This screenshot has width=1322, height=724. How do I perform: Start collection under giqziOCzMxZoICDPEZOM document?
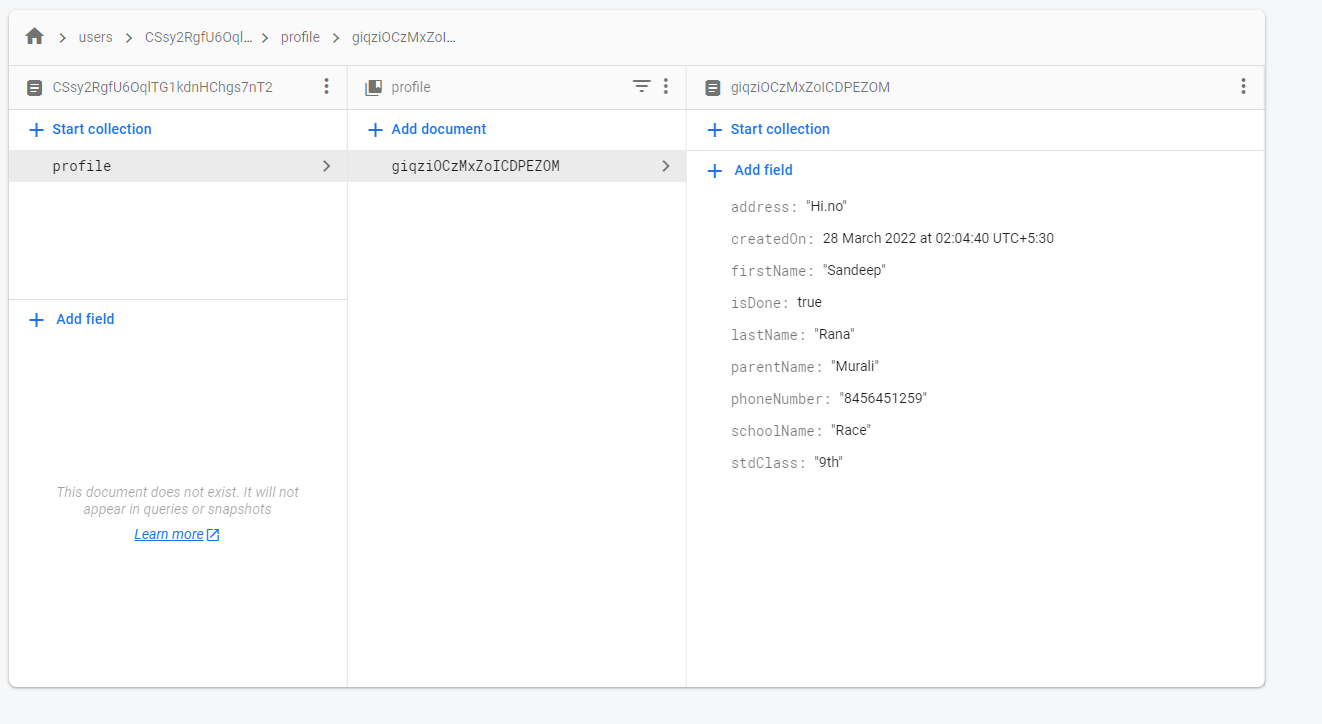pos(768,129)
